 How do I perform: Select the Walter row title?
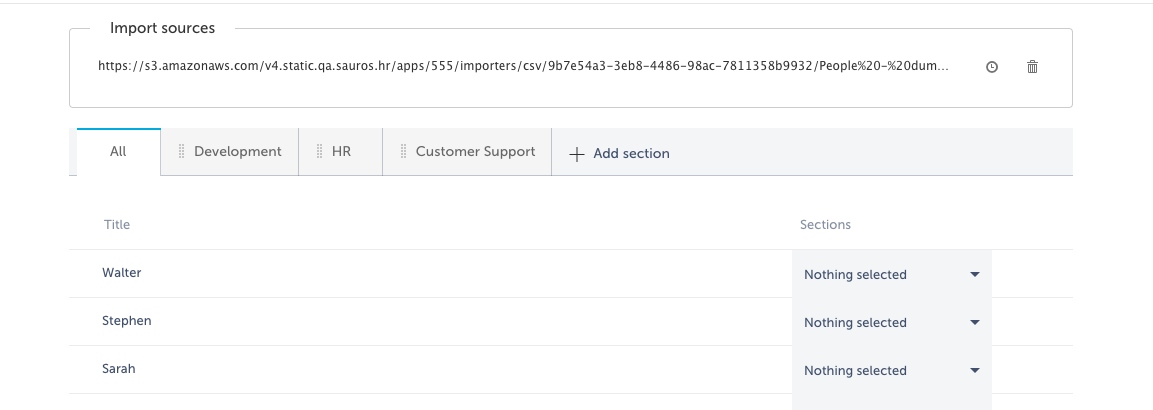coord(122,273)
